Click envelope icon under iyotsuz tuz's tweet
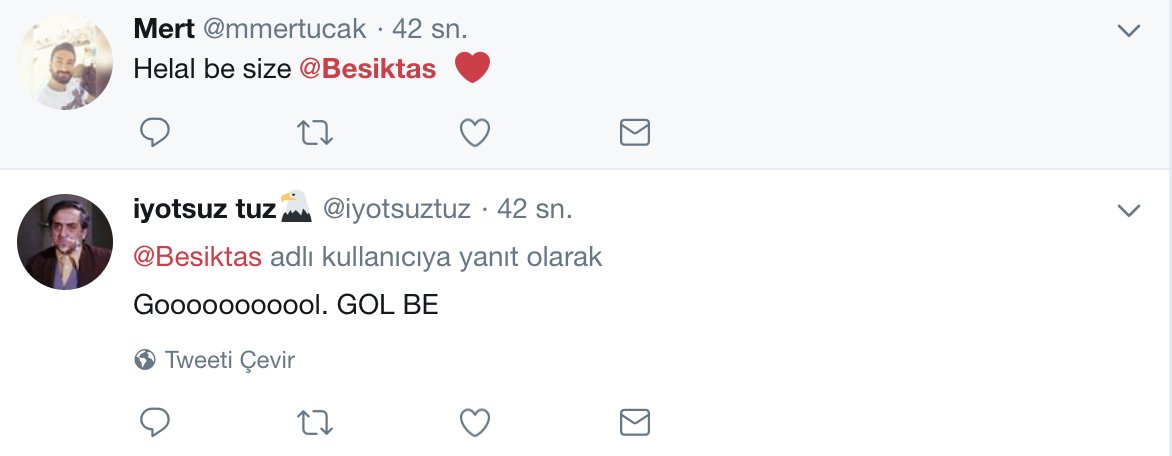Viewport: 1172px width, 456px height. pos(635,422)
